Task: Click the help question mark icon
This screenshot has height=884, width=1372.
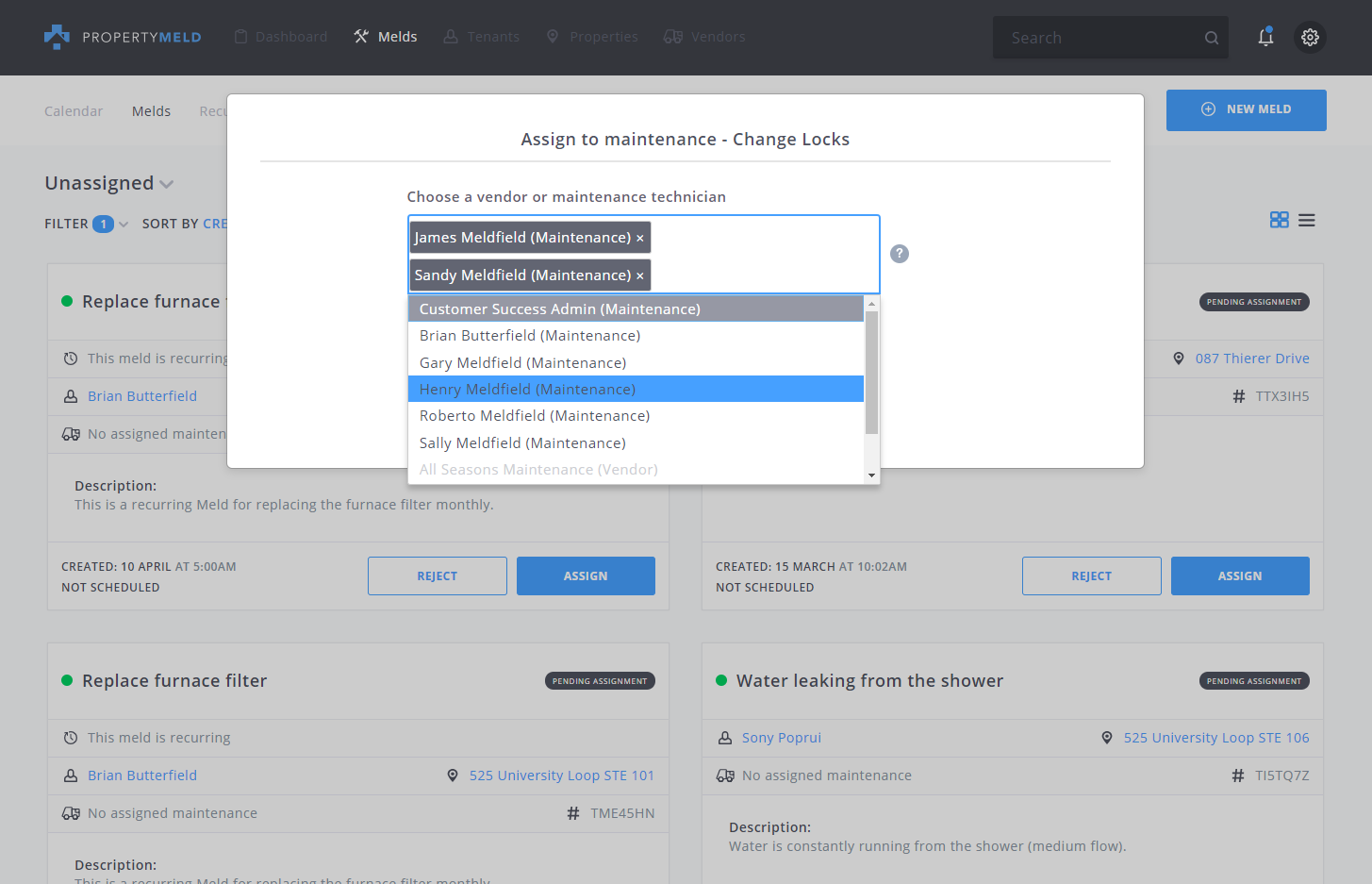Action: pos(900,254)
